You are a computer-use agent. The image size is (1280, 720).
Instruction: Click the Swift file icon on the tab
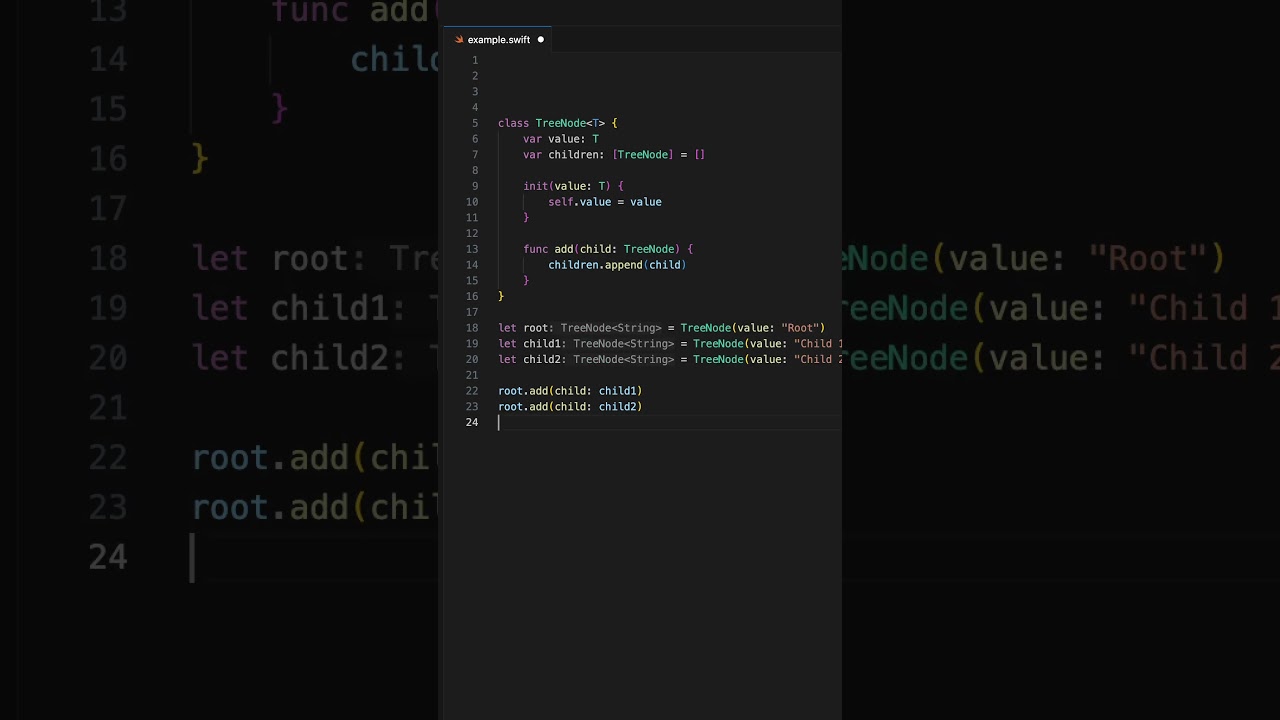(x=459, y=40)
